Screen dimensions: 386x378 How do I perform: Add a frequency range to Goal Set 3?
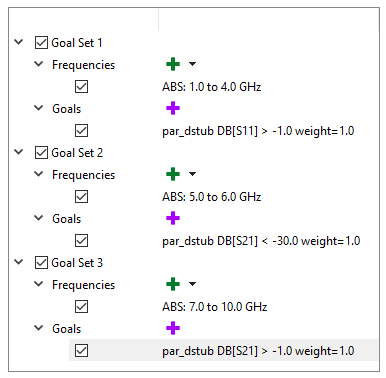(x=173, y=284)
